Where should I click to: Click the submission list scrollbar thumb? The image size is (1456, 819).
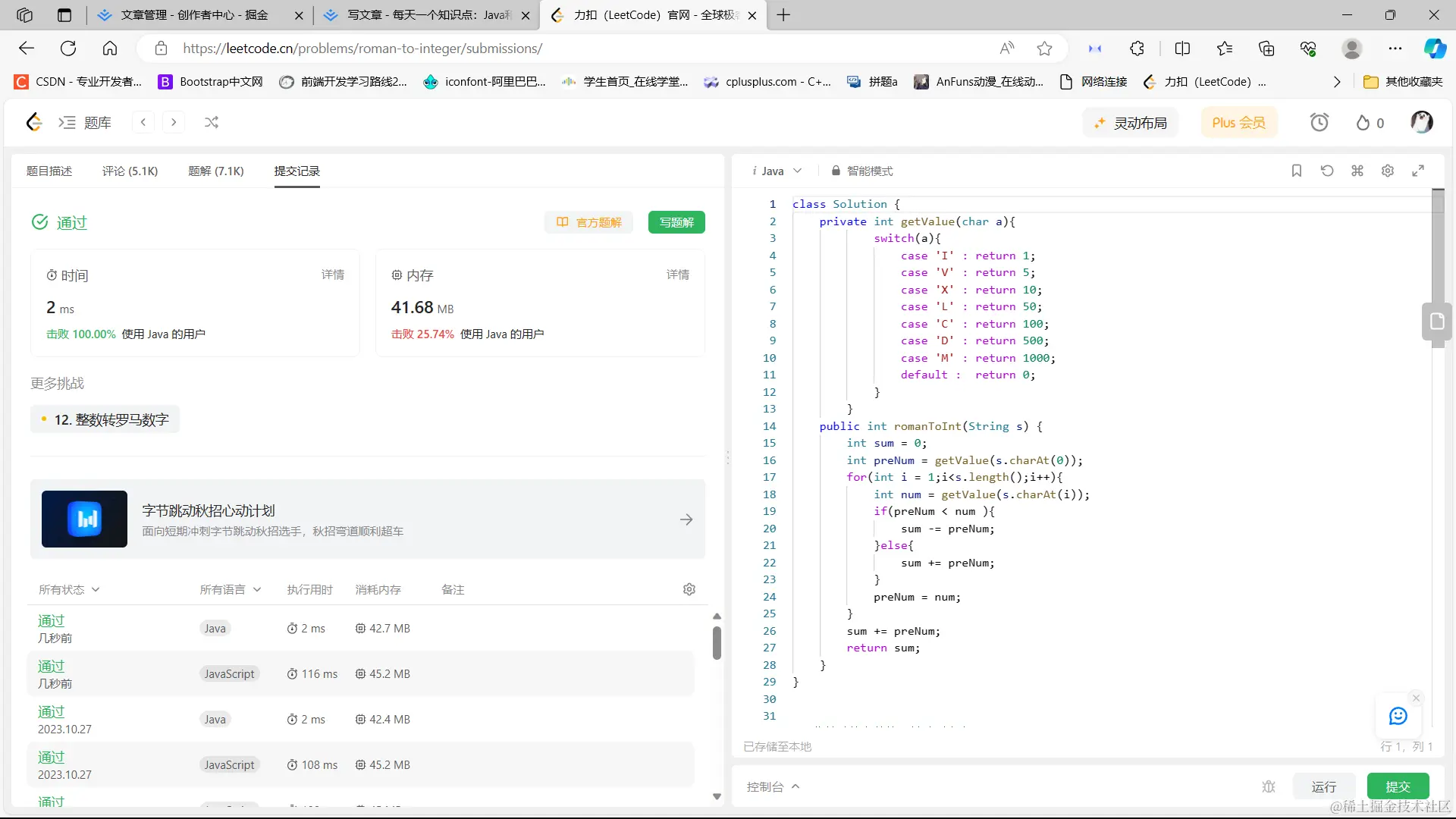717,642
